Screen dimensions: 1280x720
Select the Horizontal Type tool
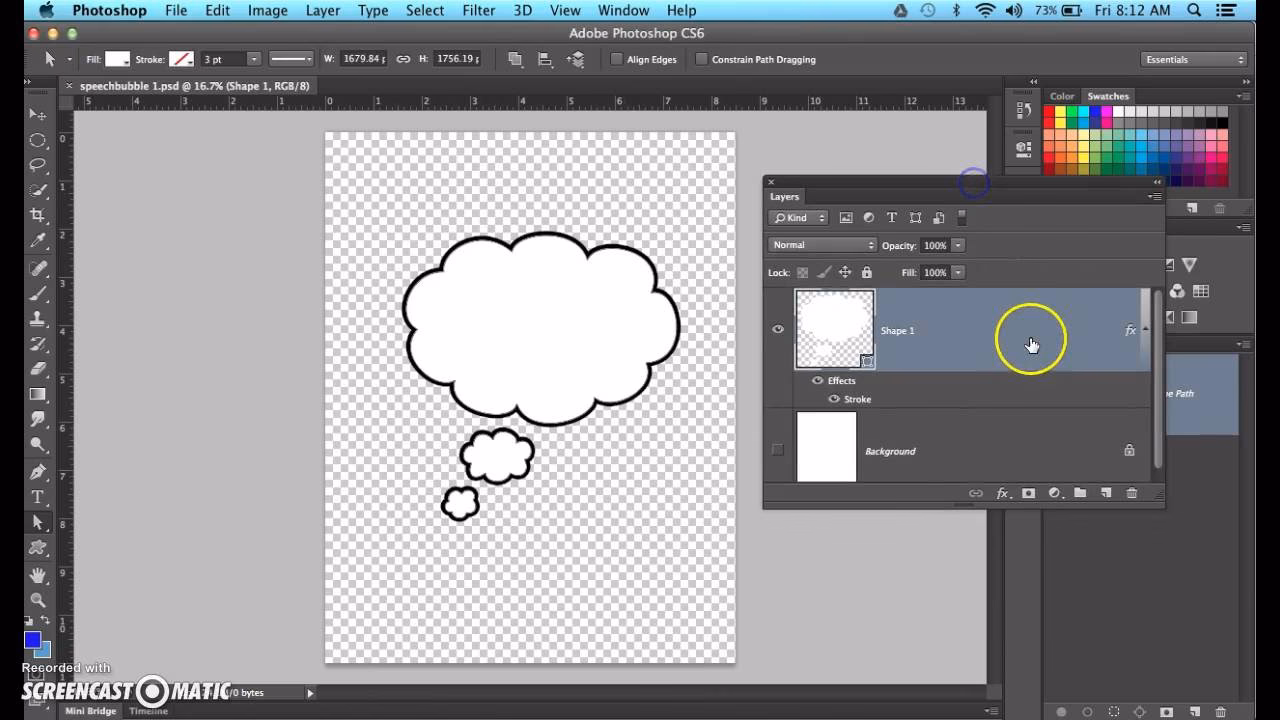39,495
